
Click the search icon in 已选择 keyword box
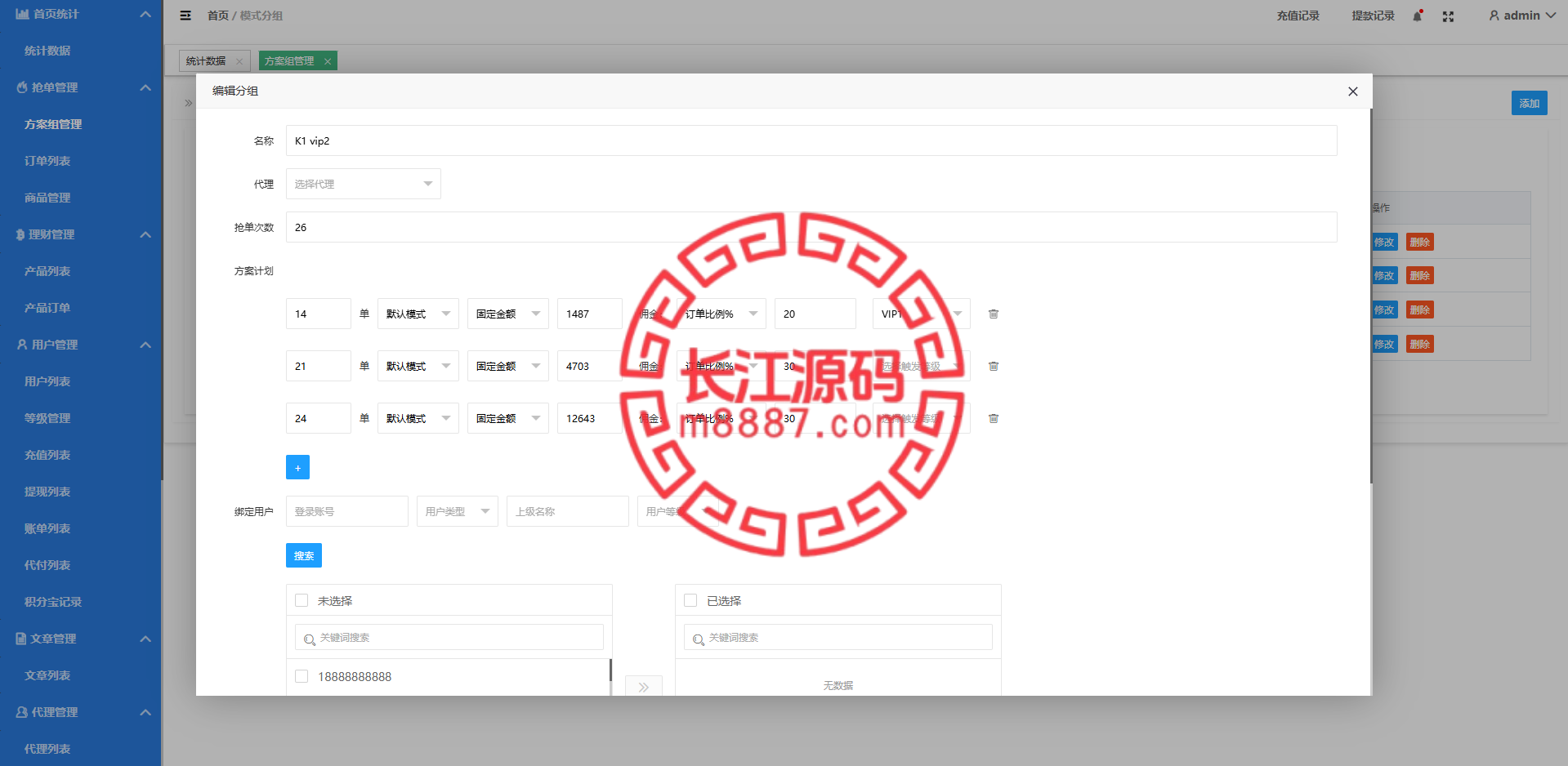(698, 639)
